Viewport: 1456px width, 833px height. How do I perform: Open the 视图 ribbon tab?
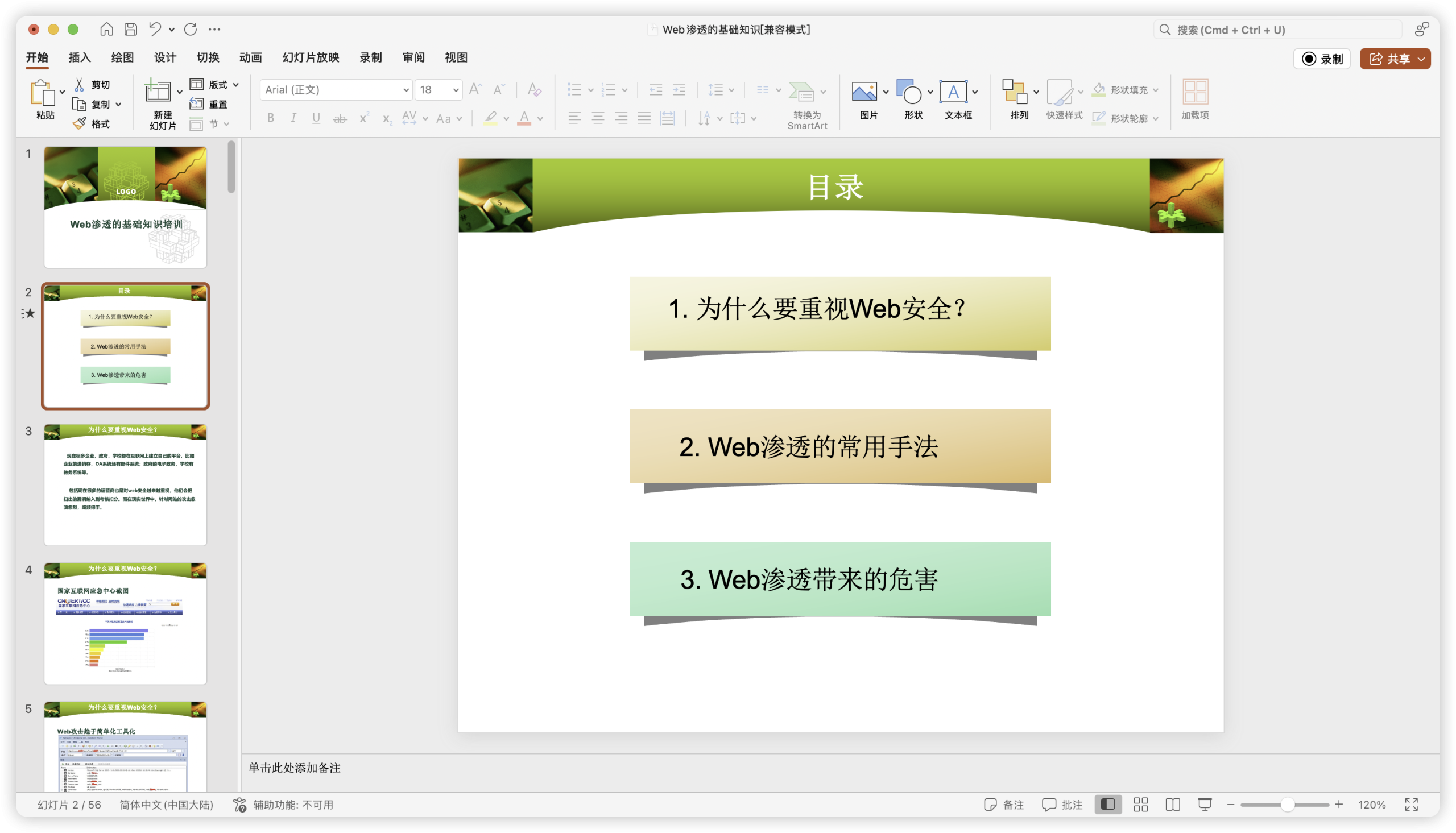click(456, 57)
